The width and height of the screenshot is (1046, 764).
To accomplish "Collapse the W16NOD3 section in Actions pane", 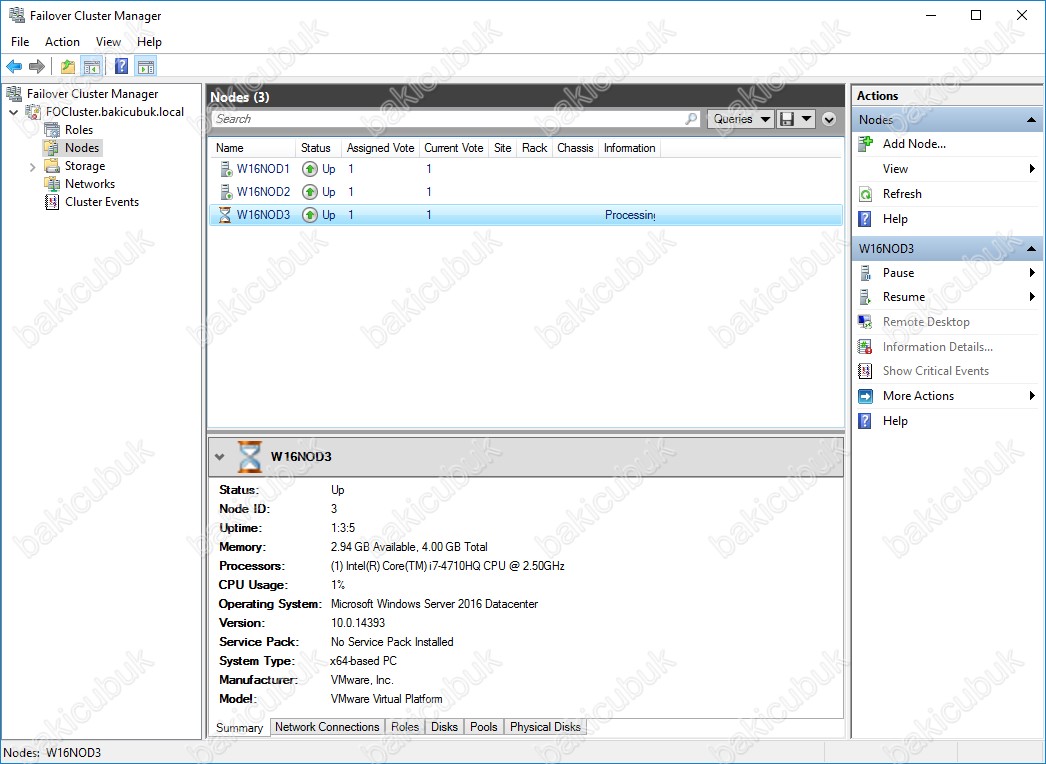I will (1031, 249).
